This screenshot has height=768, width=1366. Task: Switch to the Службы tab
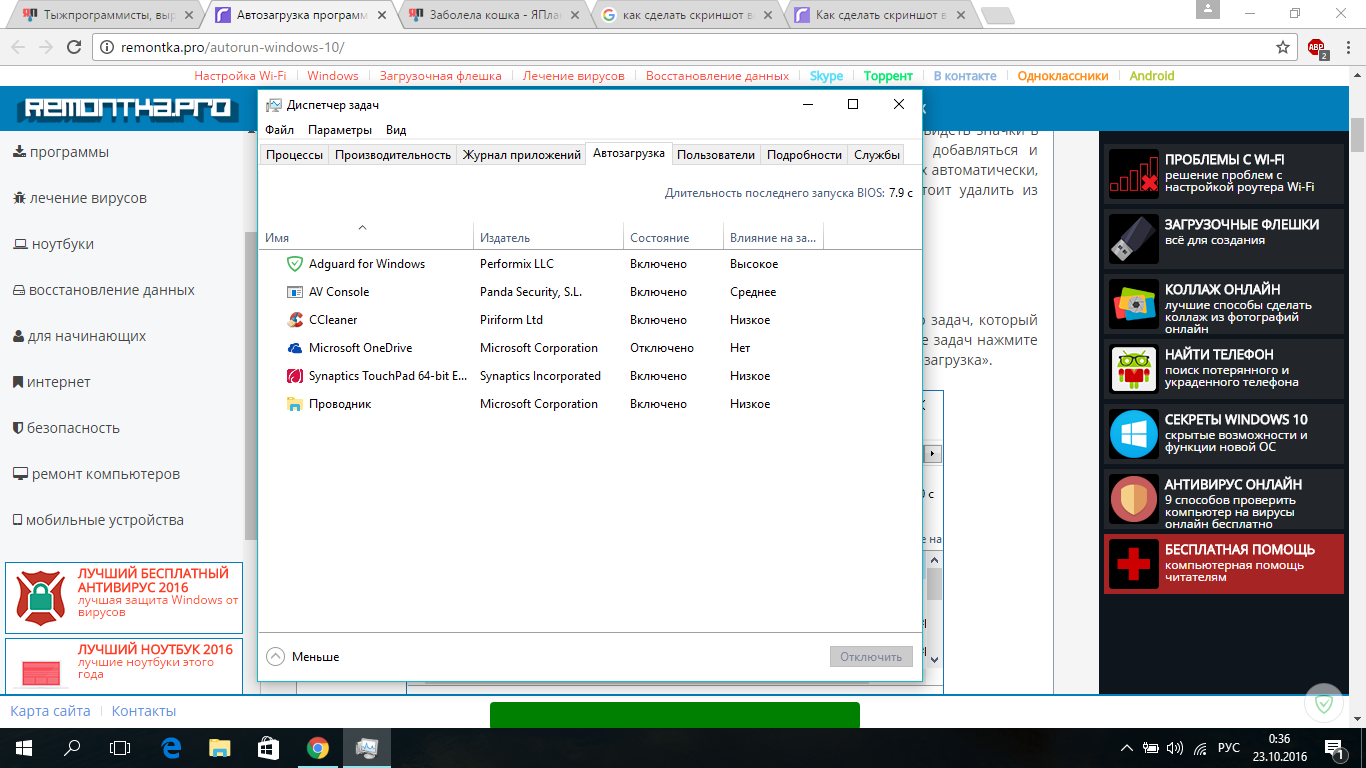pyautogui.click(x=877, y=155)
